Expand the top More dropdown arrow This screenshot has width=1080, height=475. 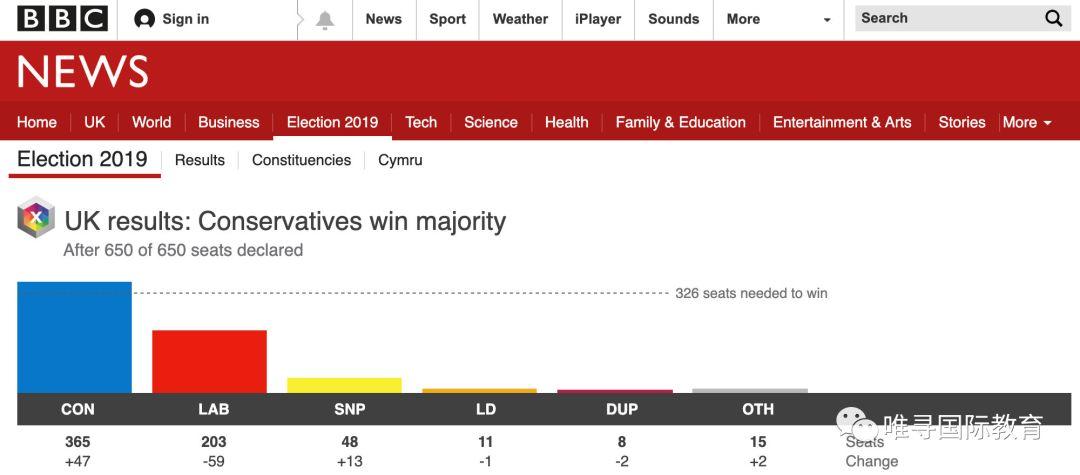[x=826, y=20]
